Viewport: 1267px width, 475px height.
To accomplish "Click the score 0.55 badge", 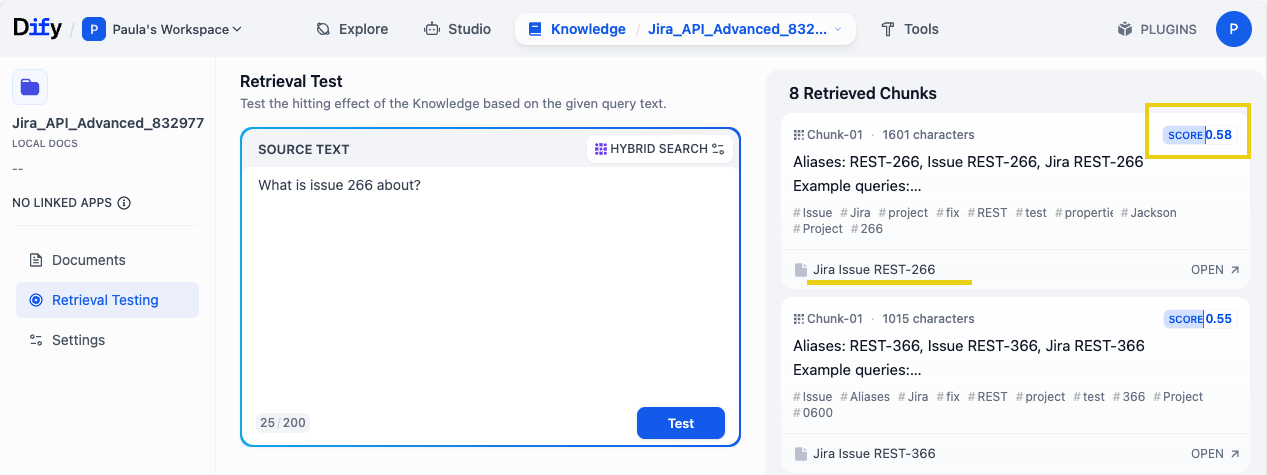I will tap(1200, 319).
